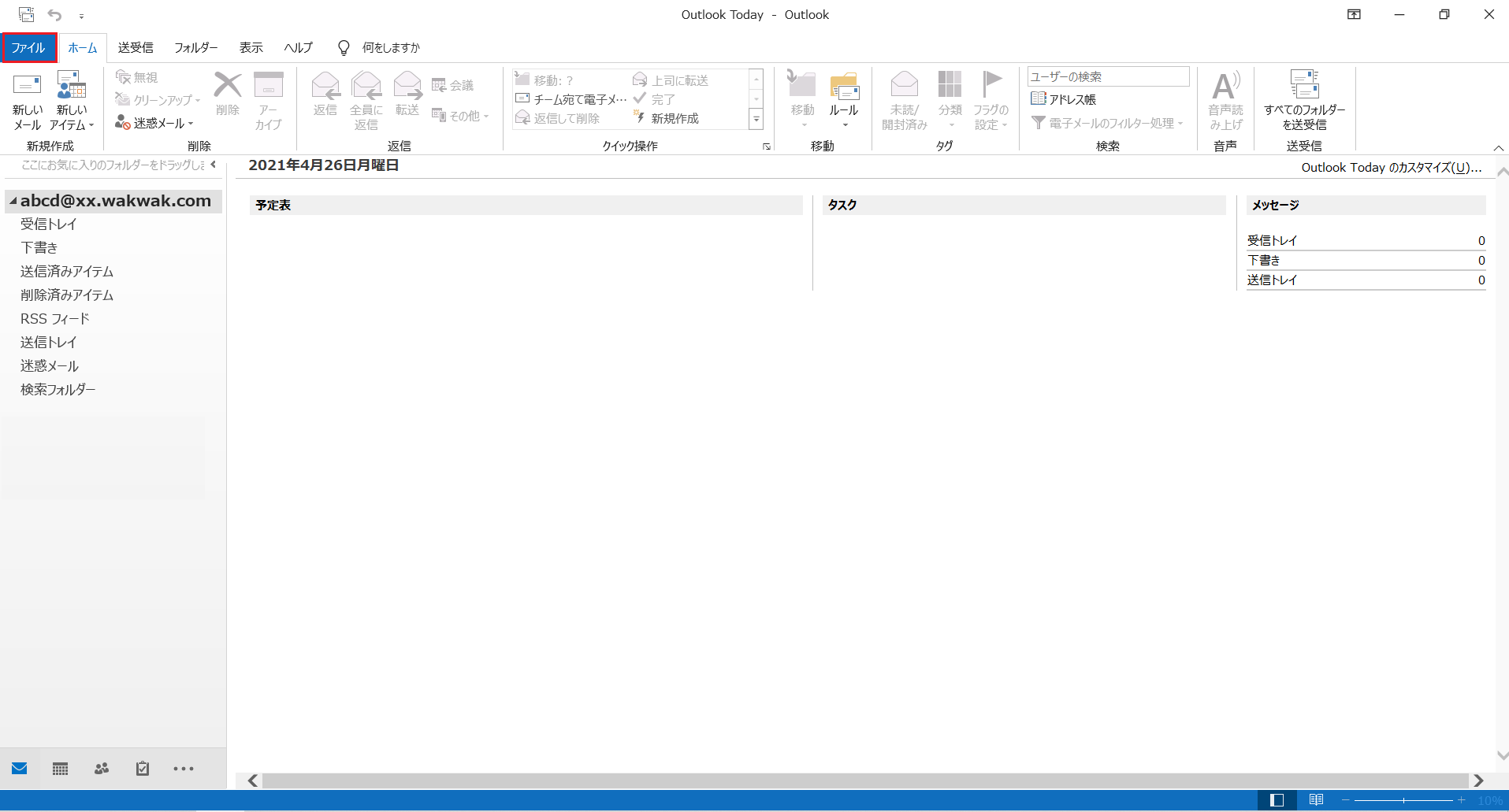Click the send/receive quick access icon

[26, 14]
